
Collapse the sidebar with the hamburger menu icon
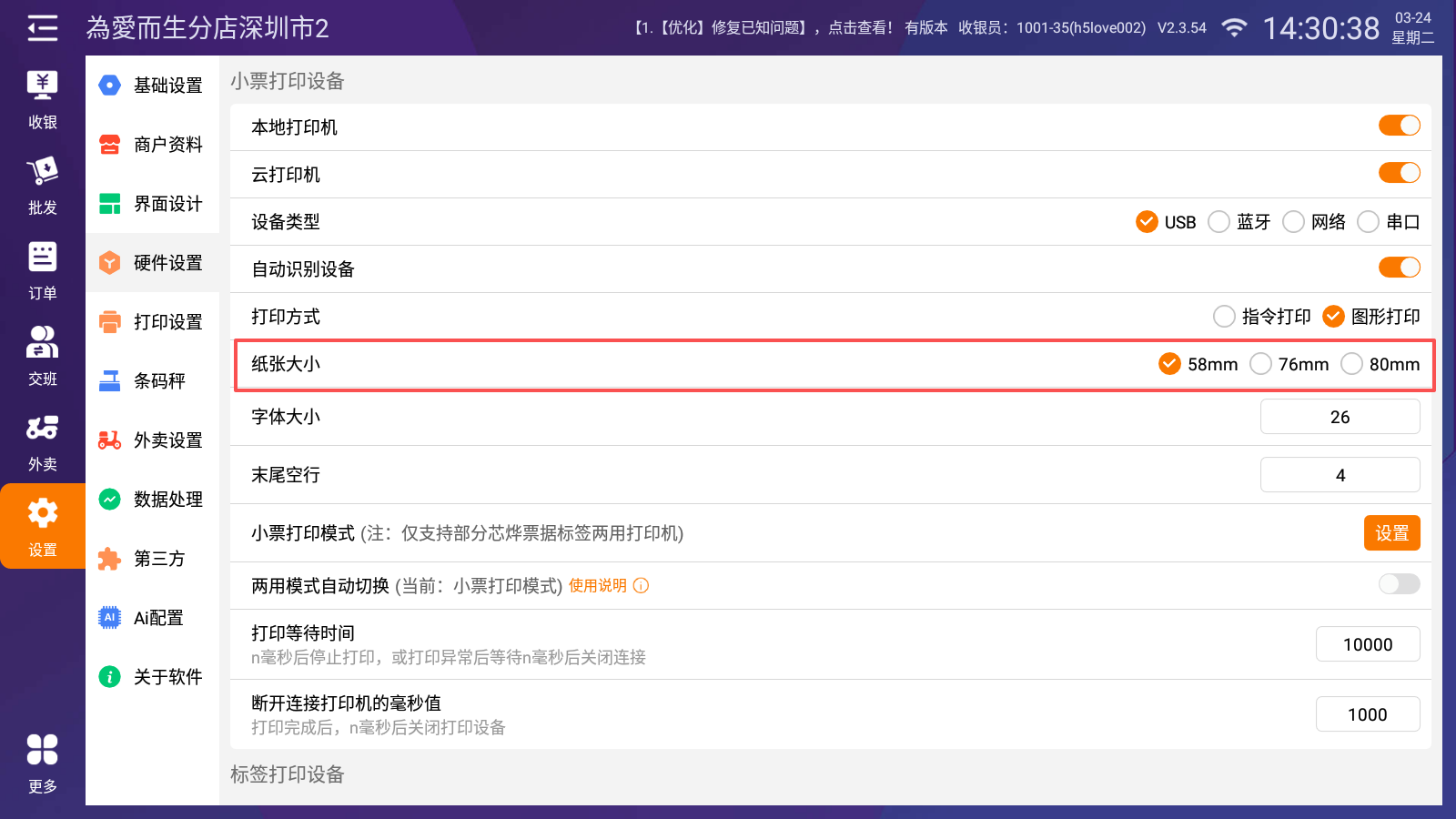click(x=42, y=28)
